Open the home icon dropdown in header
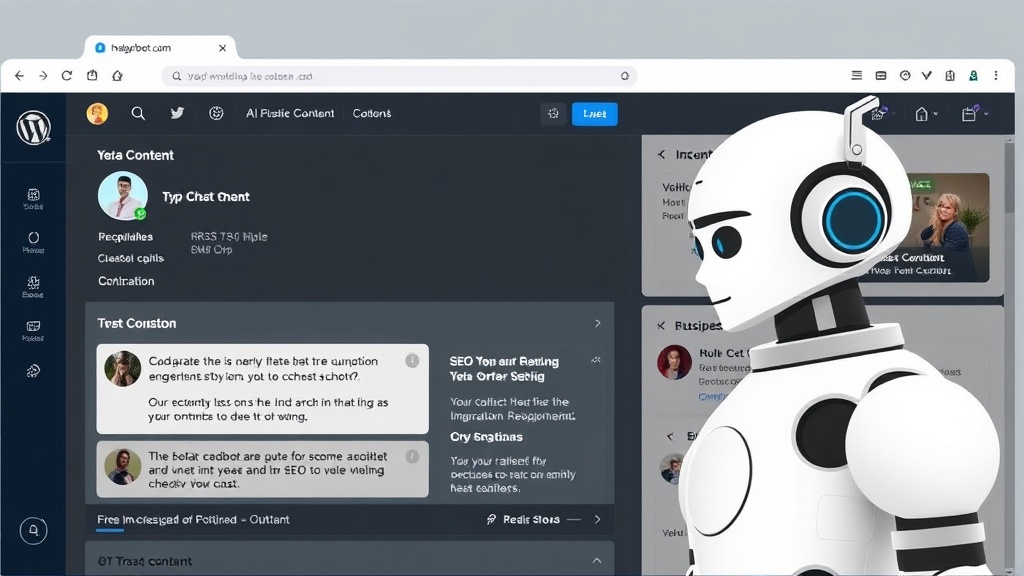Screen dimensions: 1024x576 pos(926,114)
